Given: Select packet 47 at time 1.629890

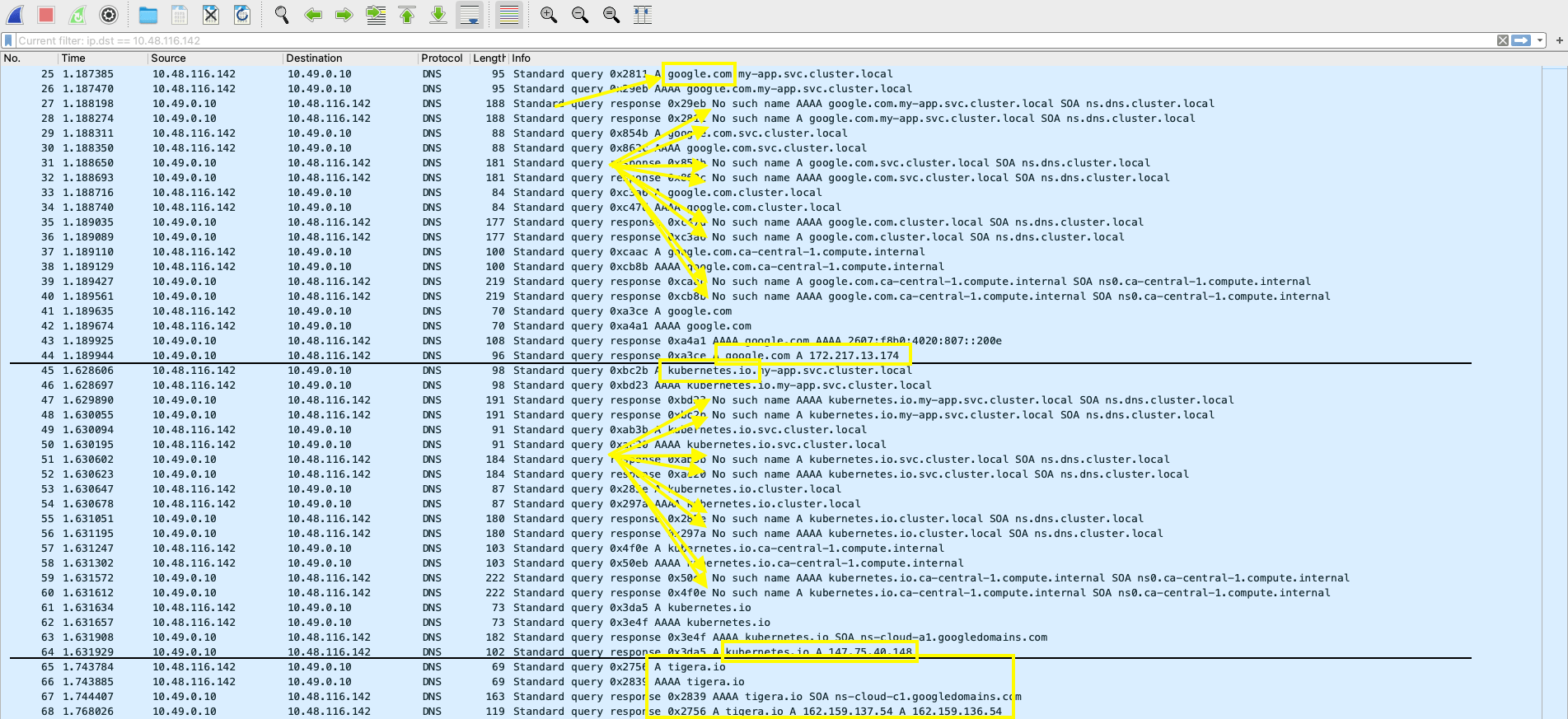Looking at the screenshot, I should pos(770,400).
